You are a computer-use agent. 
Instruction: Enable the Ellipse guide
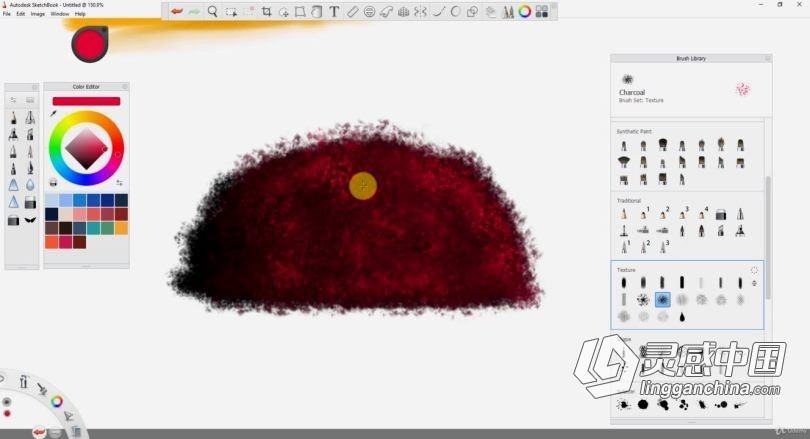369,11
